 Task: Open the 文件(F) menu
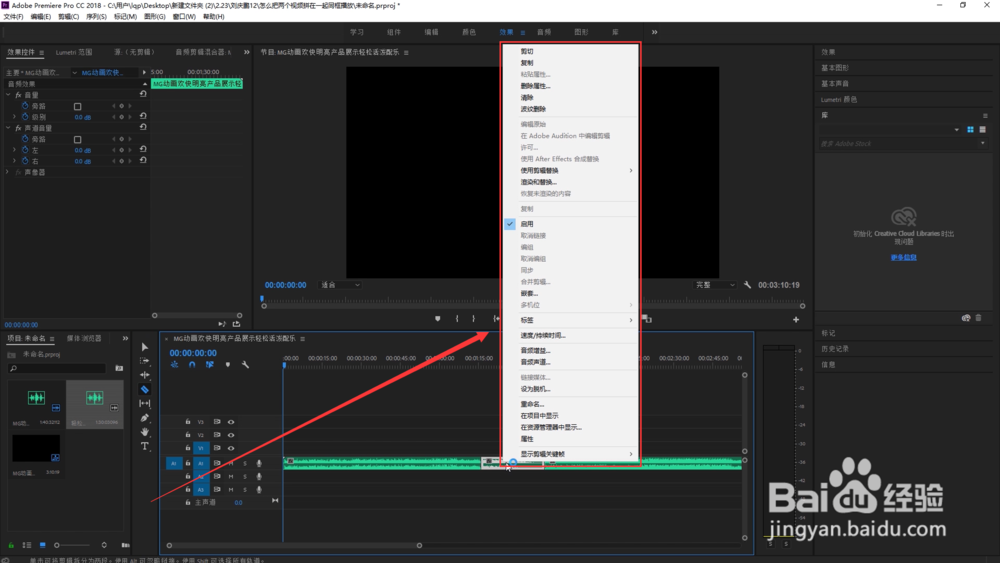[x=13, y=17]
